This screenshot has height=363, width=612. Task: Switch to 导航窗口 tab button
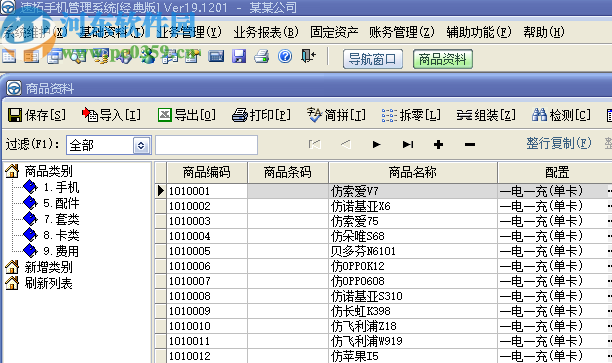click(373, 59)
